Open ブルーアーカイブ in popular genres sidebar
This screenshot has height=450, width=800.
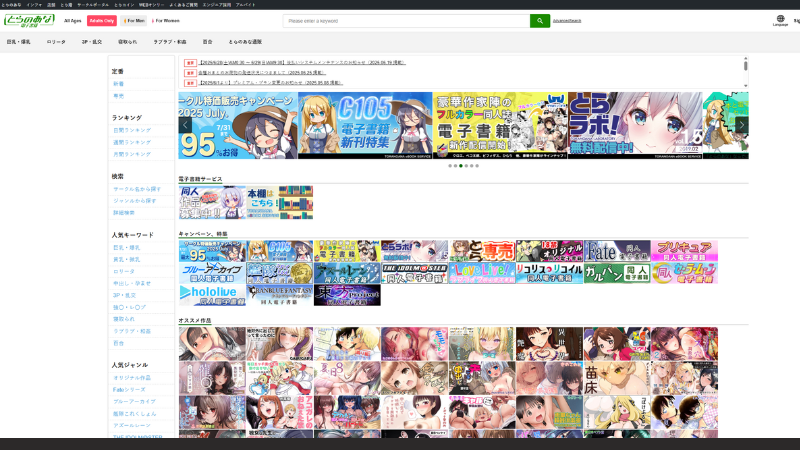pyautogui.click(x=135, y=402)
